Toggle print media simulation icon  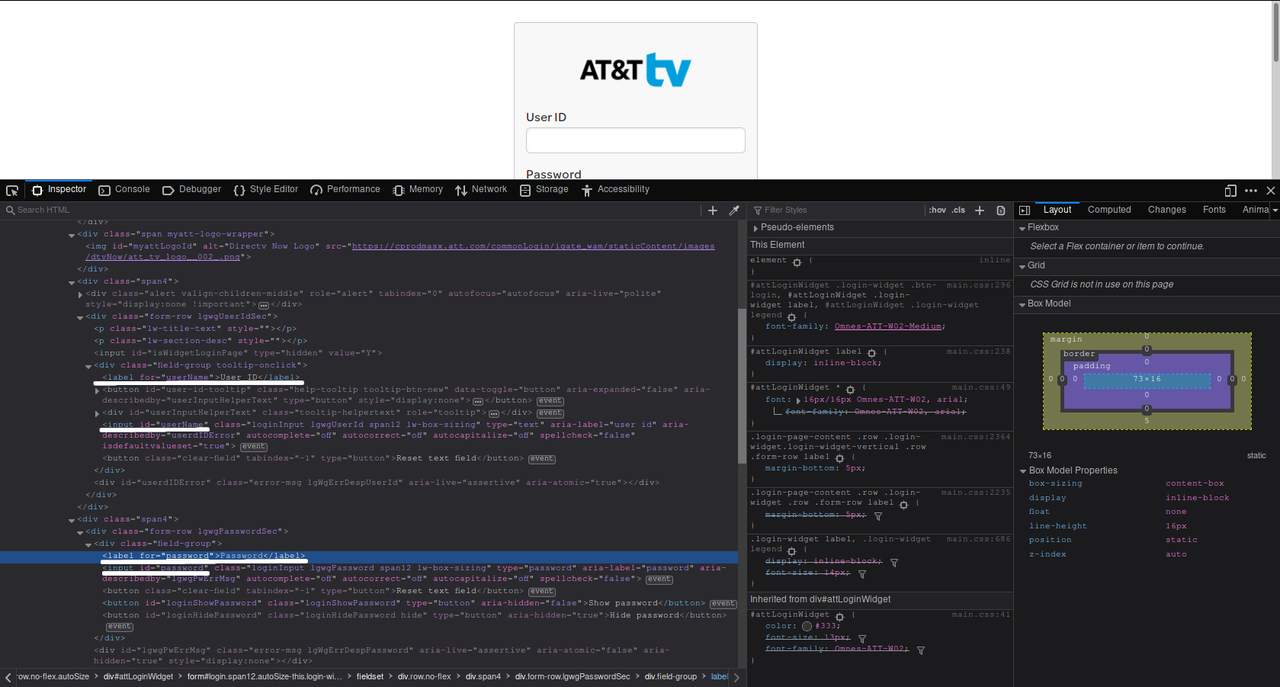coord(1001,210)
